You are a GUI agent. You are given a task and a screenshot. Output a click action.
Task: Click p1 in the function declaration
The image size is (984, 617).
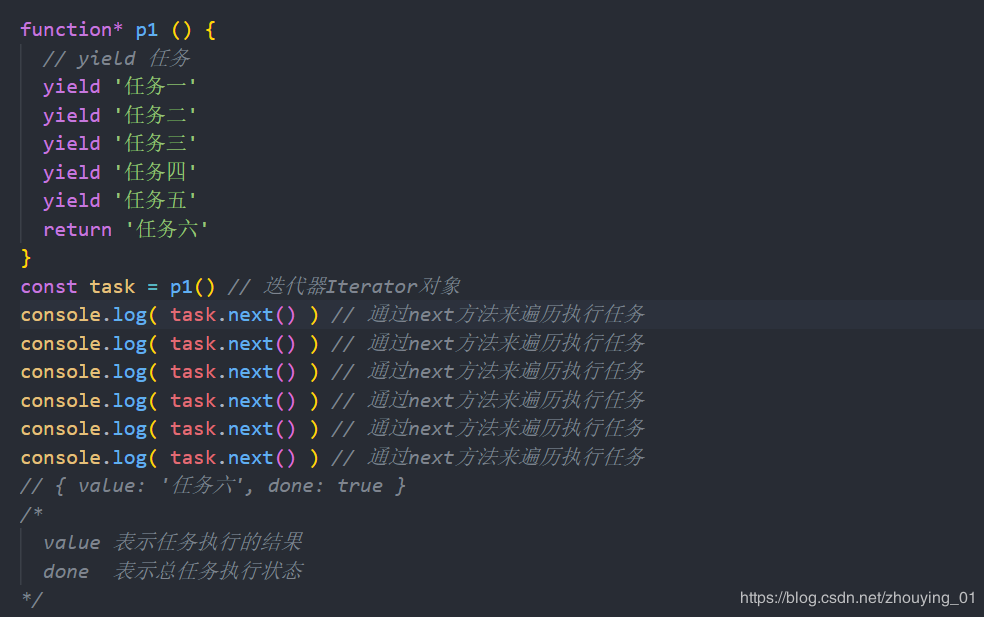(x=146, y=30)
